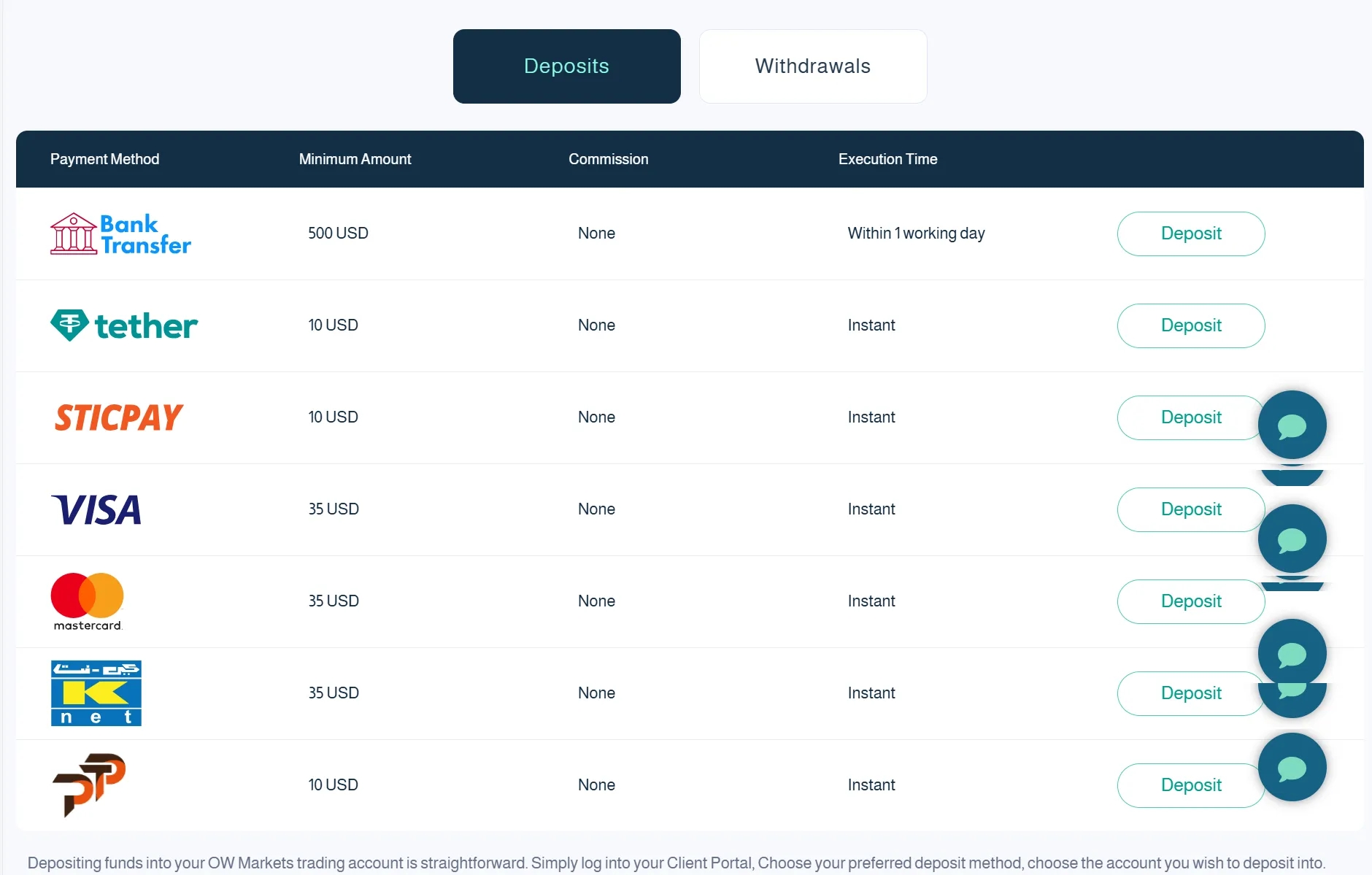Click the Minimum Amount column header
The width and height of the screenshot is (1372, 875).
tap(355, 159)
